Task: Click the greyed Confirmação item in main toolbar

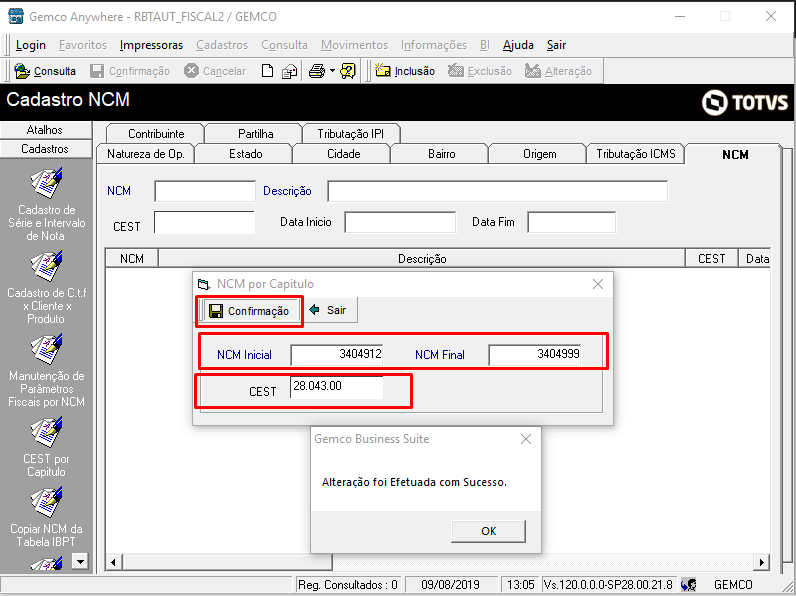Action: point(130,71)
